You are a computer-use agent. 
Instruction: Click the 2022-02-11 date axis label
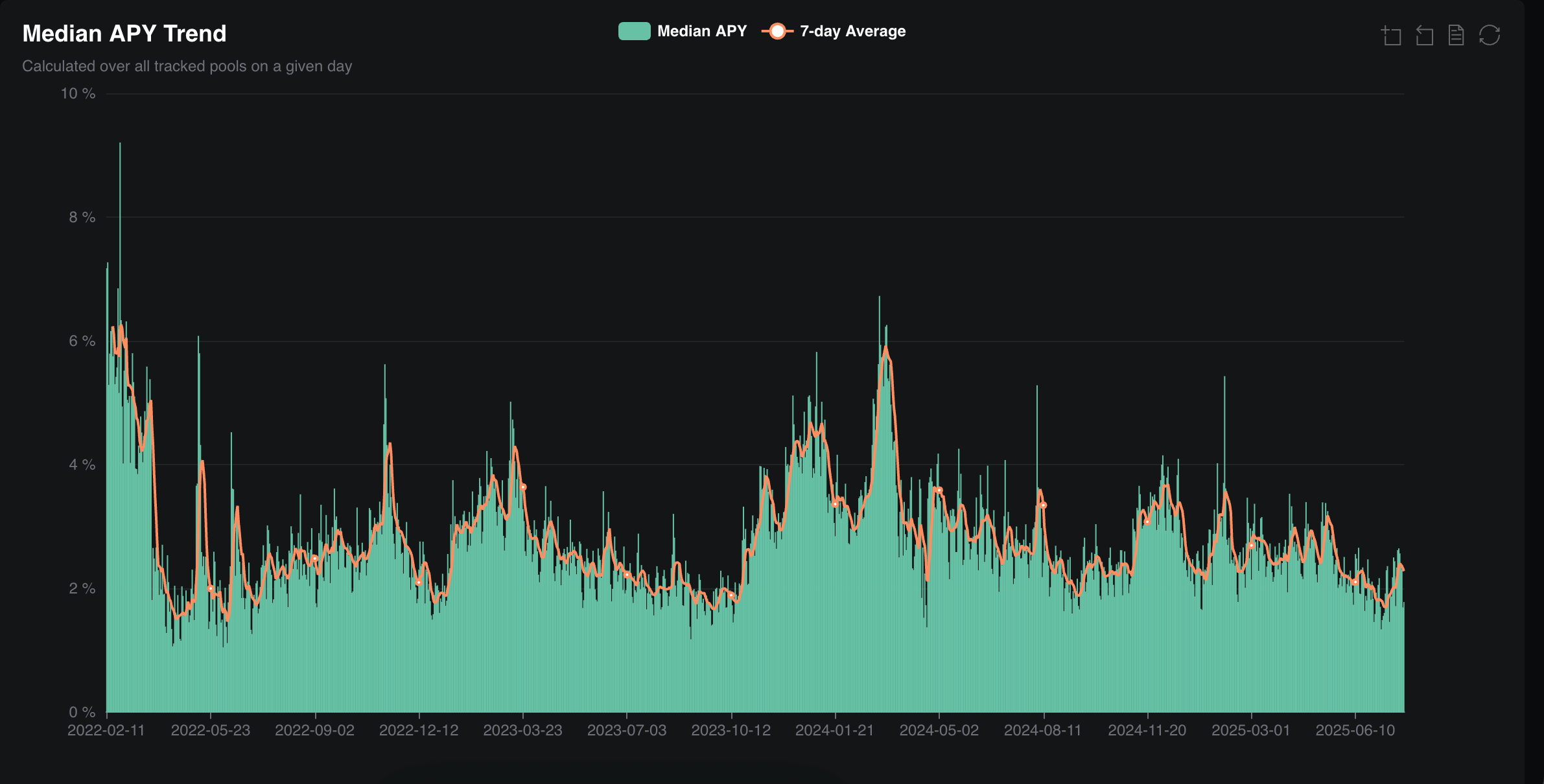[106, 730]
